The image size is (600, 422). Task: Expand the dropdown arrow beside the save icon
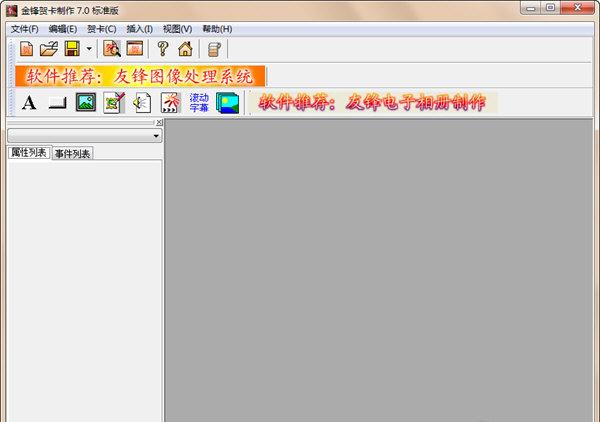tap(88, 48)
